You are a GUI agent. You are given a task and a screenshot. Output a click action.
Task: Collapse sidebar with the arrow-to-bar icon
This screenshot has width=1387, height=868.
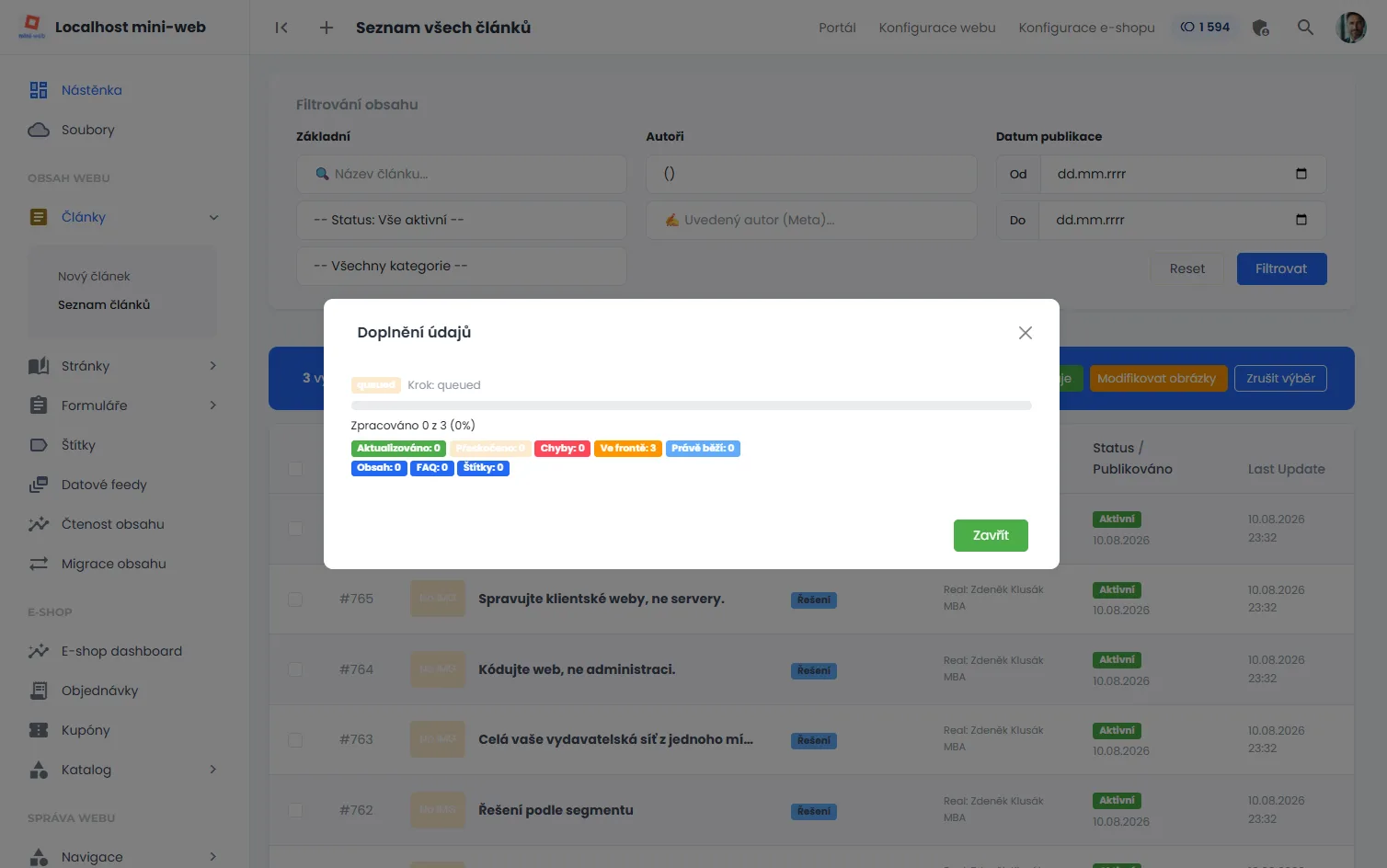281,28
